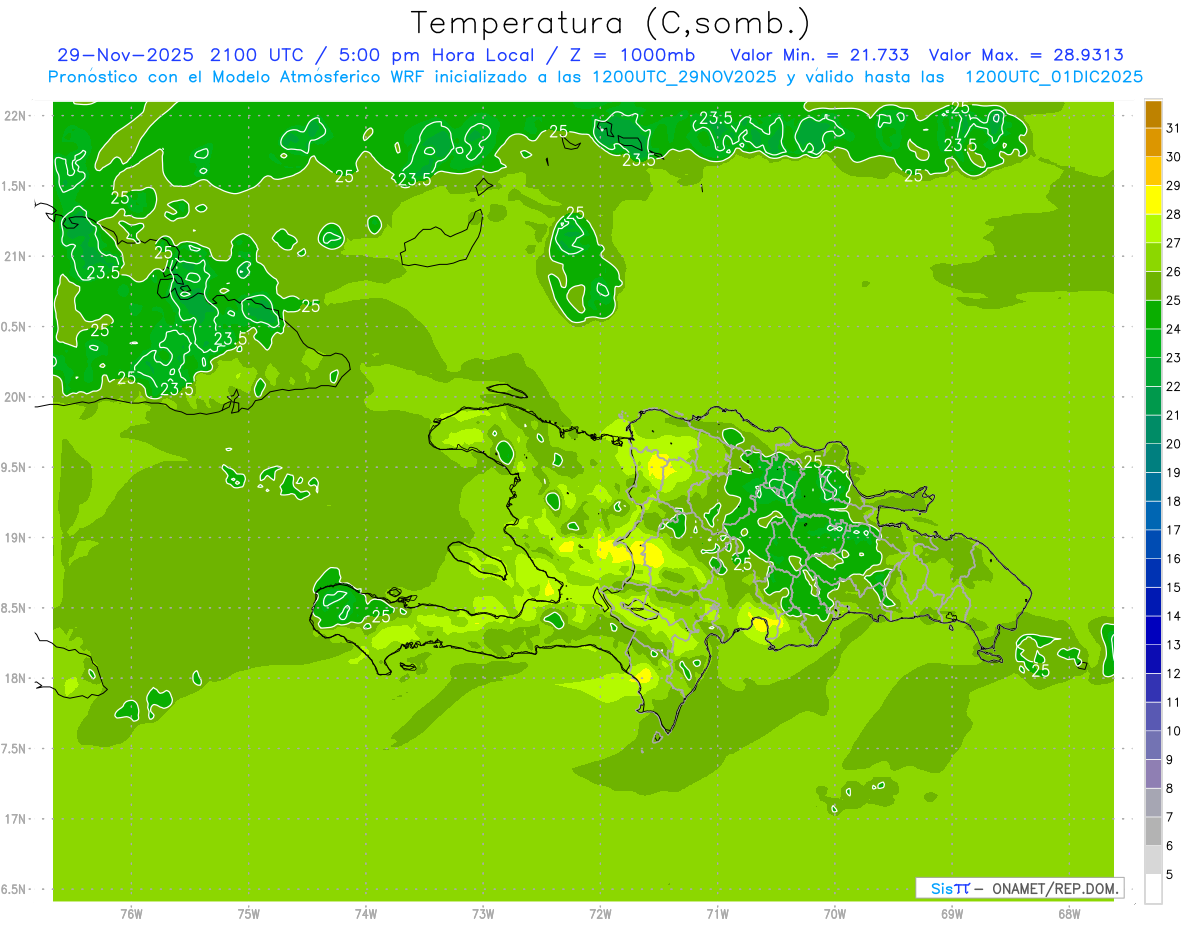1200x927 pixels.
Task: Click the color bar value label 25
Action: tap(1174, 300)
